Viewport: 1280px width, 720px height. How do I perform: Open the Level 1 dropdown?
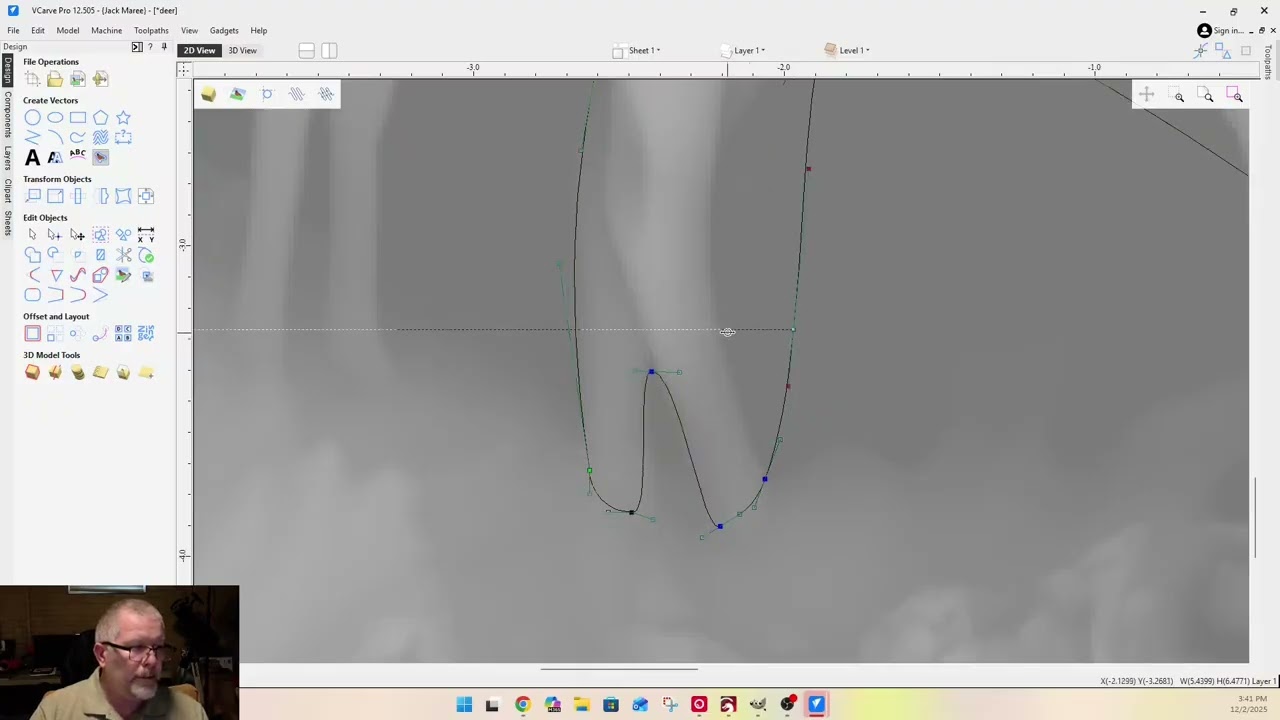click(x=848, y=50)
